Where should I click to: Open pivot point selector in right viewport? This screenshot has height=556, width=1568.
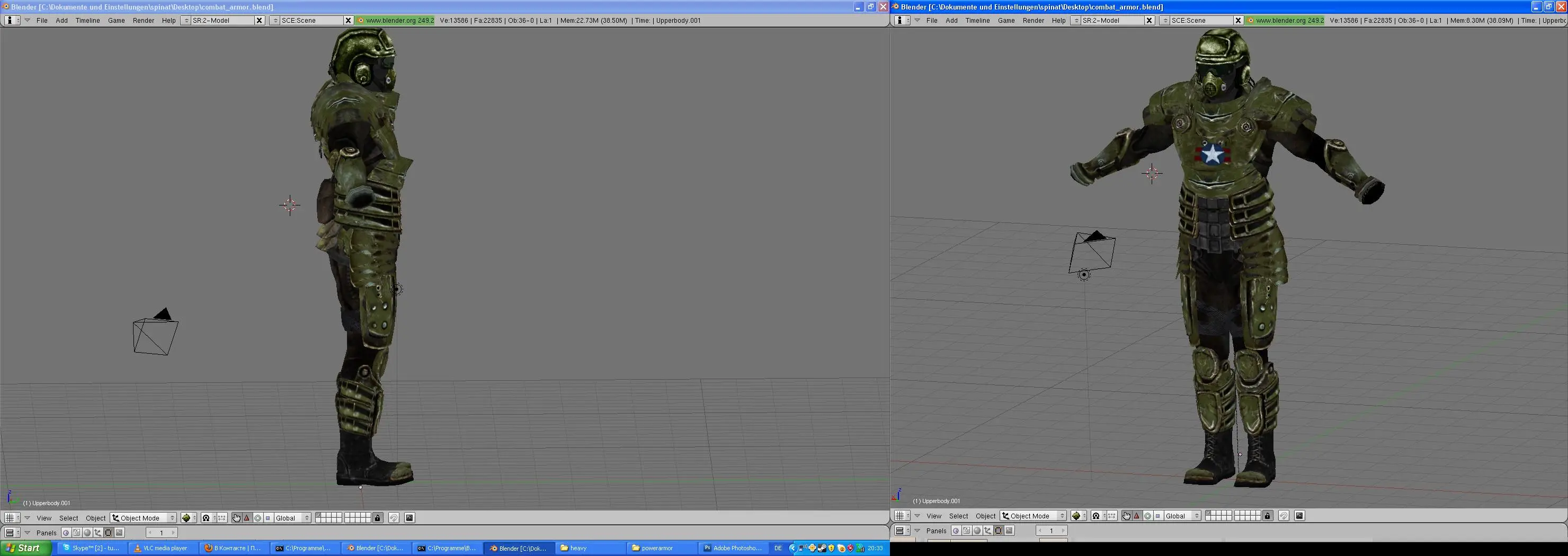click(x=1098, y=516)
